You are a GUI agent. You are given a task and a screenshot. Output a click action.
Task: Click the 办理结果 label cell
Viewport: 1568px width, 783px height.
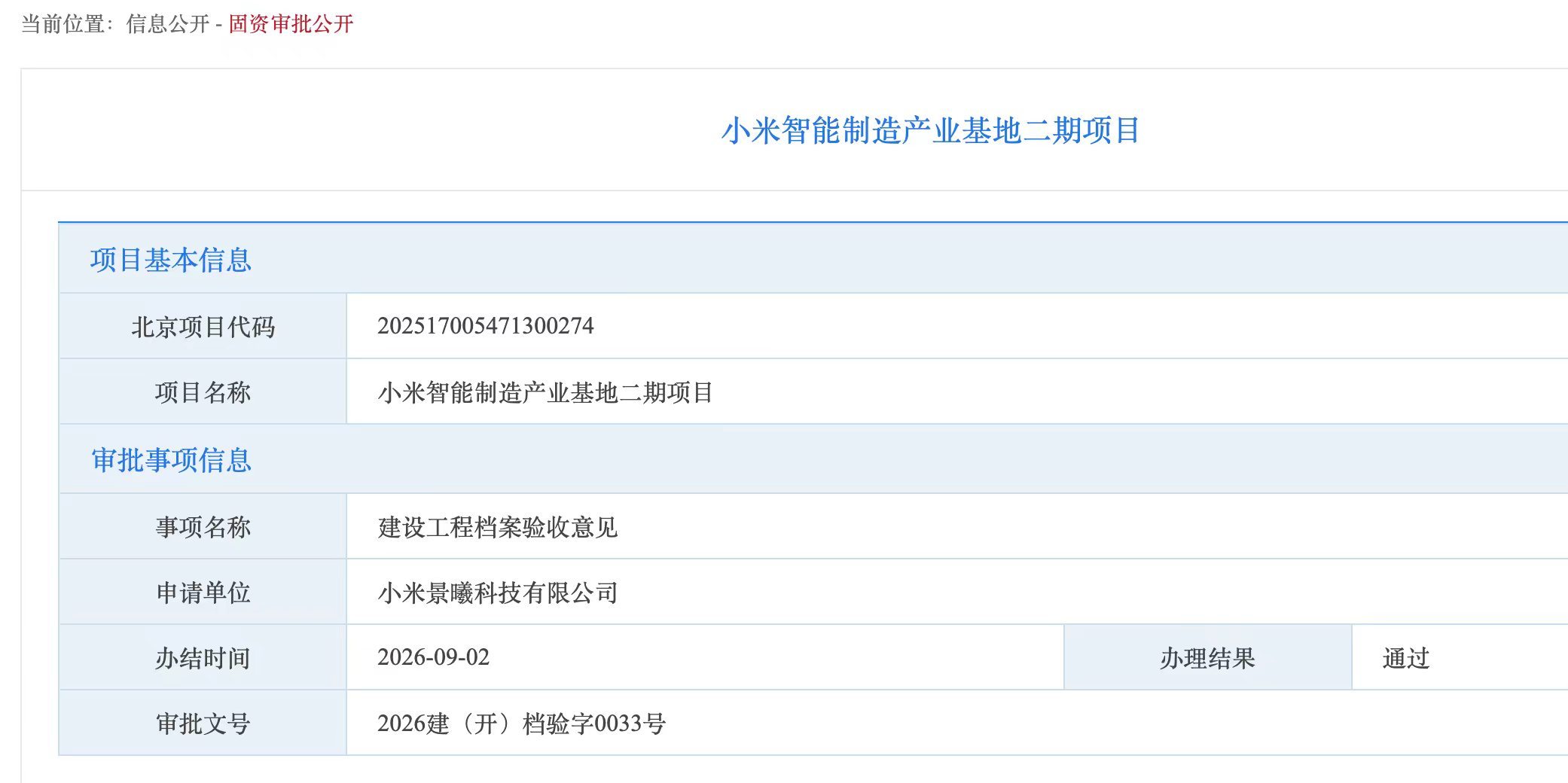(x=1207, y=657)
